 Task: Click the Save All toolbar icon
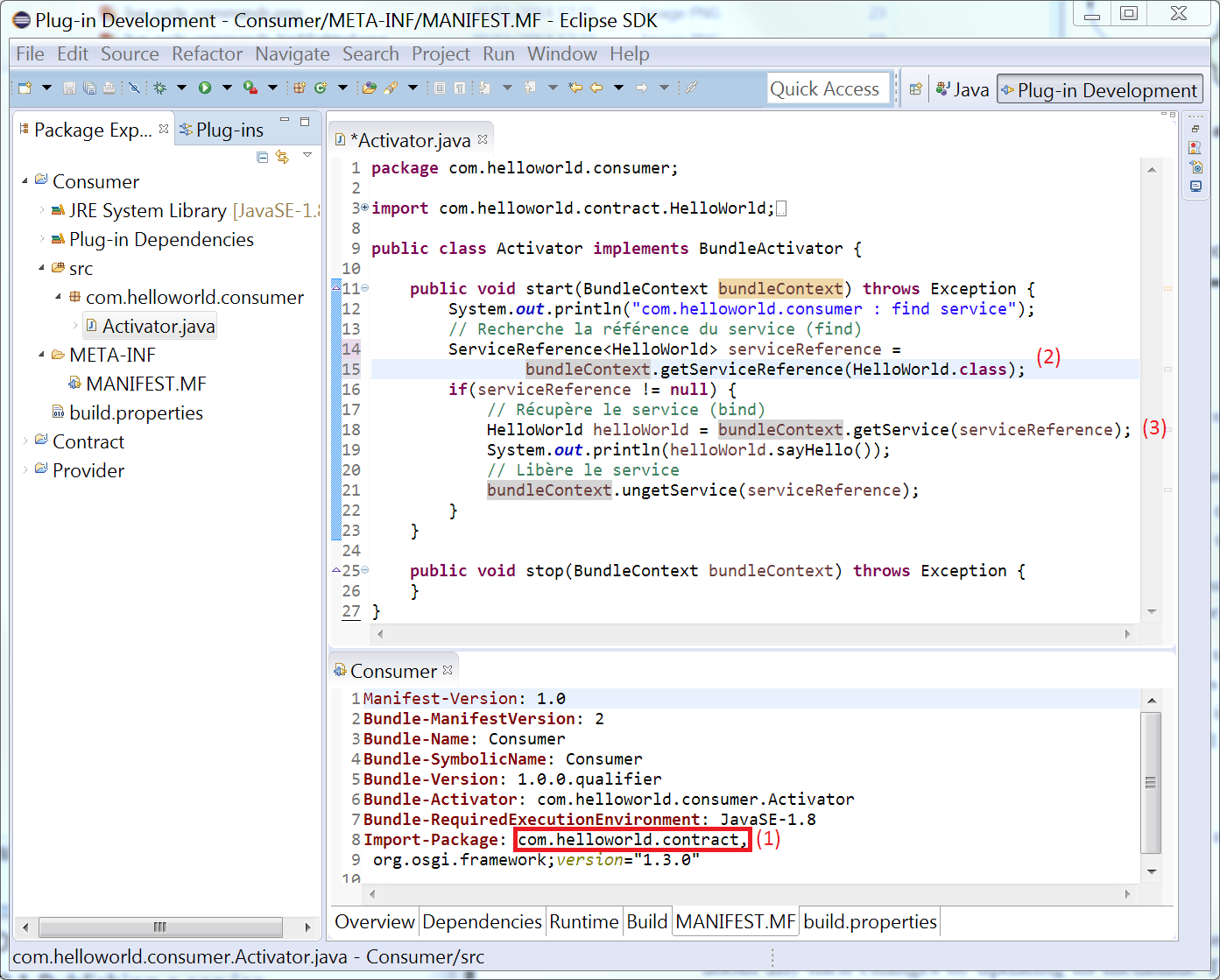(89, 88)
